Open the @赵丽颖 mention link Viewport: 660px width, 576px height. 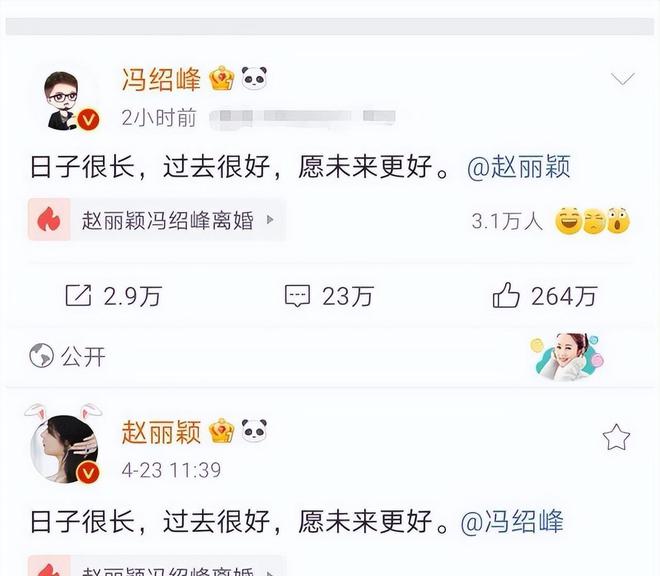tap(519, 167)
